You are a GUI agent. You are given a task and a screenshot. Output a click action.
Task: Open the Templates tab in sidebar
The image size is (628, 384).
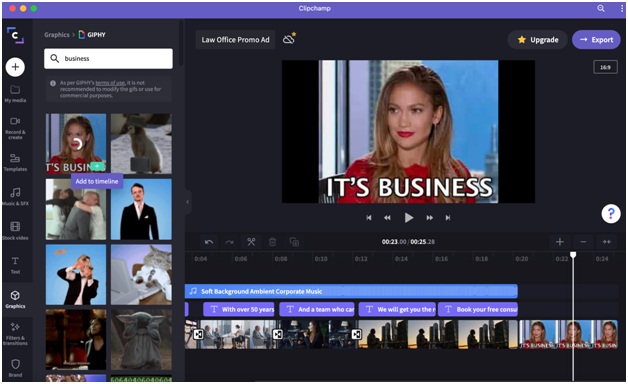point(15,162)
